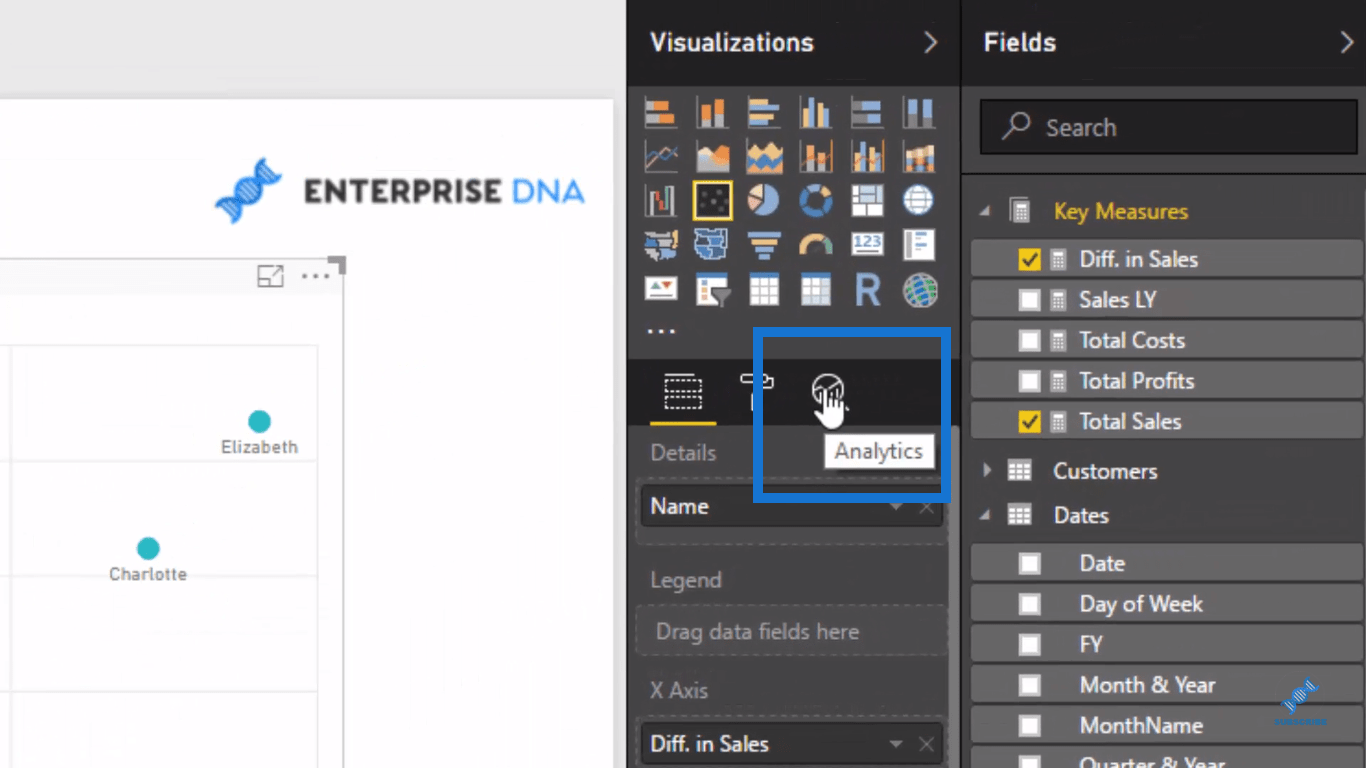Expand the Customers table arrow

pyautogui.click(x=987, y=470)
